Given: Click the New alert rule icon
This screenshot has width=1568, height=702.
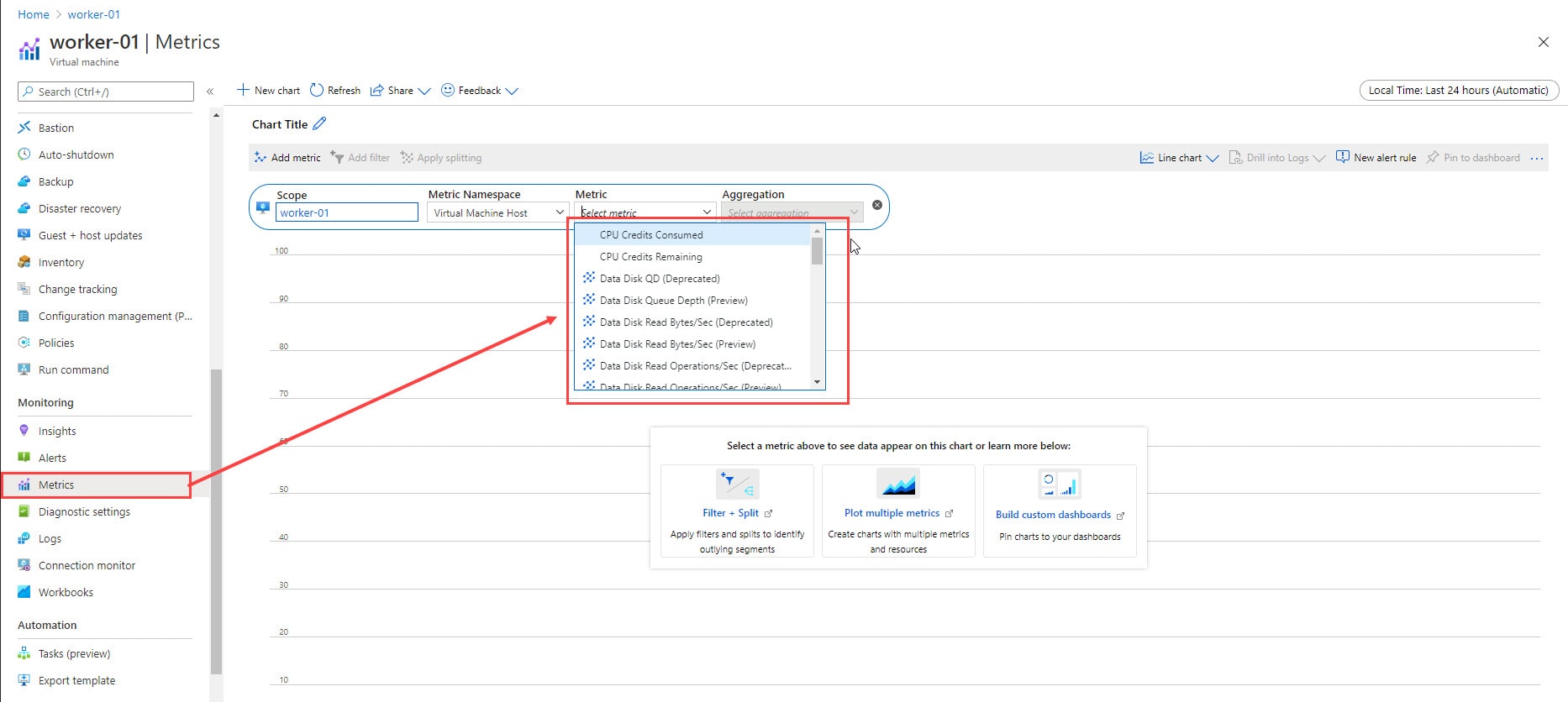Looking at the screenshot, I should click(x=1343, y=157).
